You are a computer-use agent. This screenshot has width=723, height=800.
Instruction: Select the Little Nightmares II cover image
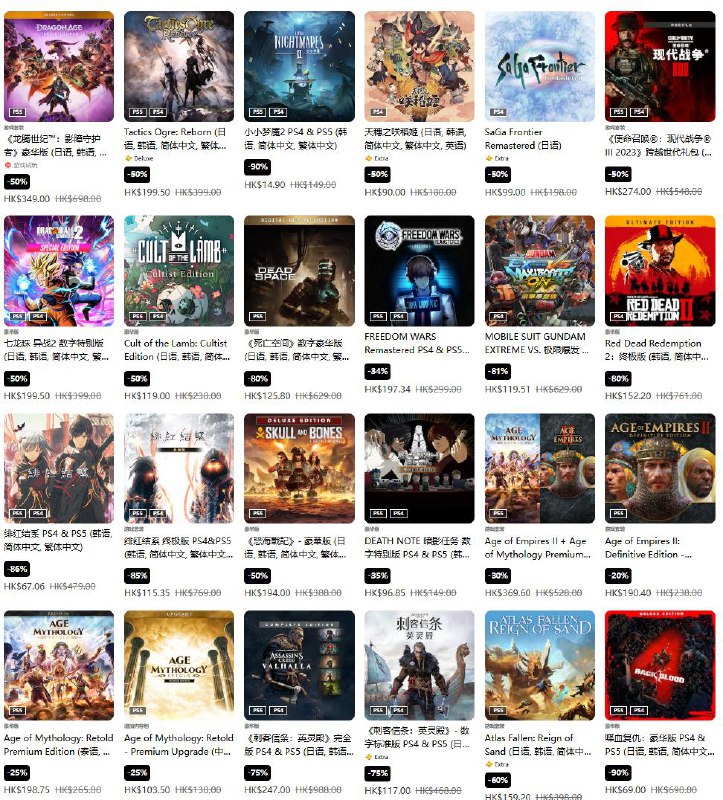tap(299, 66)
